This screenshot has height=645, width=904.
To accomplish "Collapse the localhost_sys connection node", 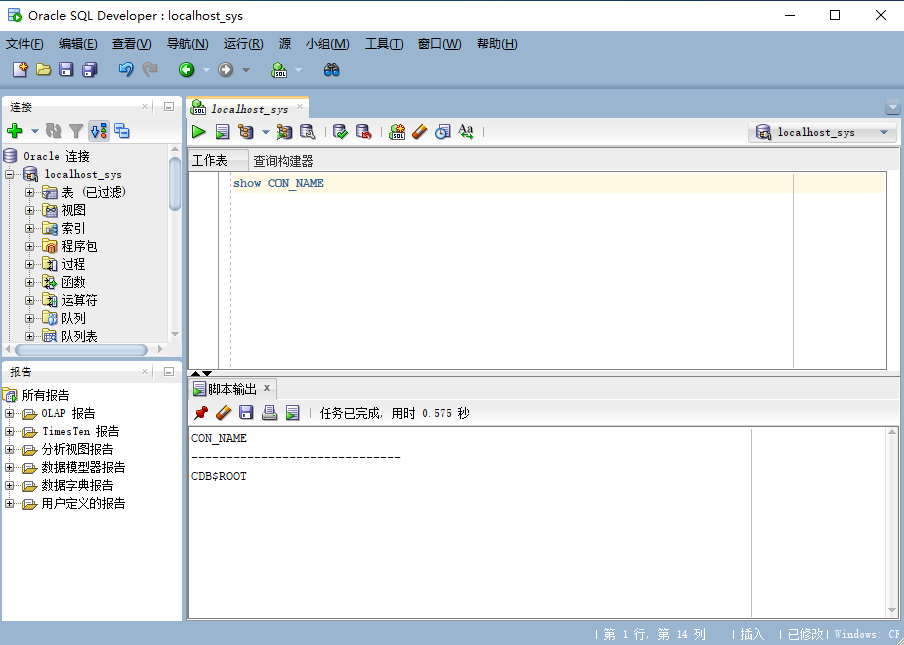I will pyautogui.click(x=10, y=174).
